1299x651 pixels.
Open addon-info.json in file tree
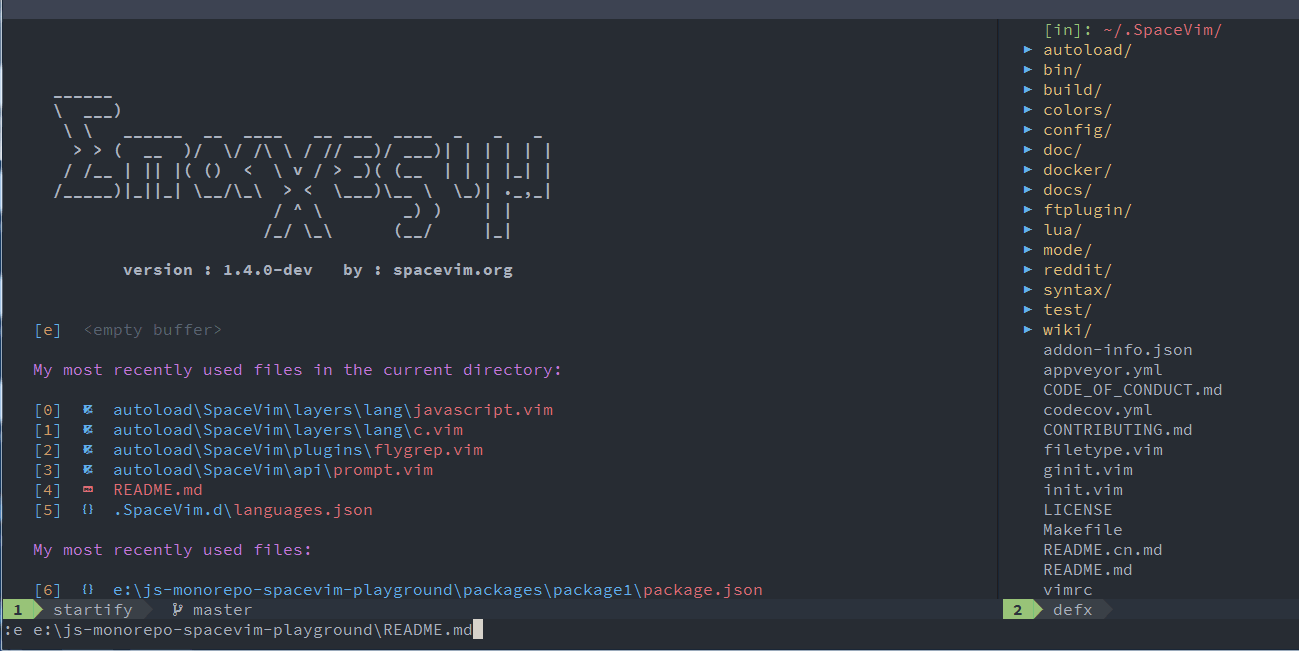click(1118, 350)
